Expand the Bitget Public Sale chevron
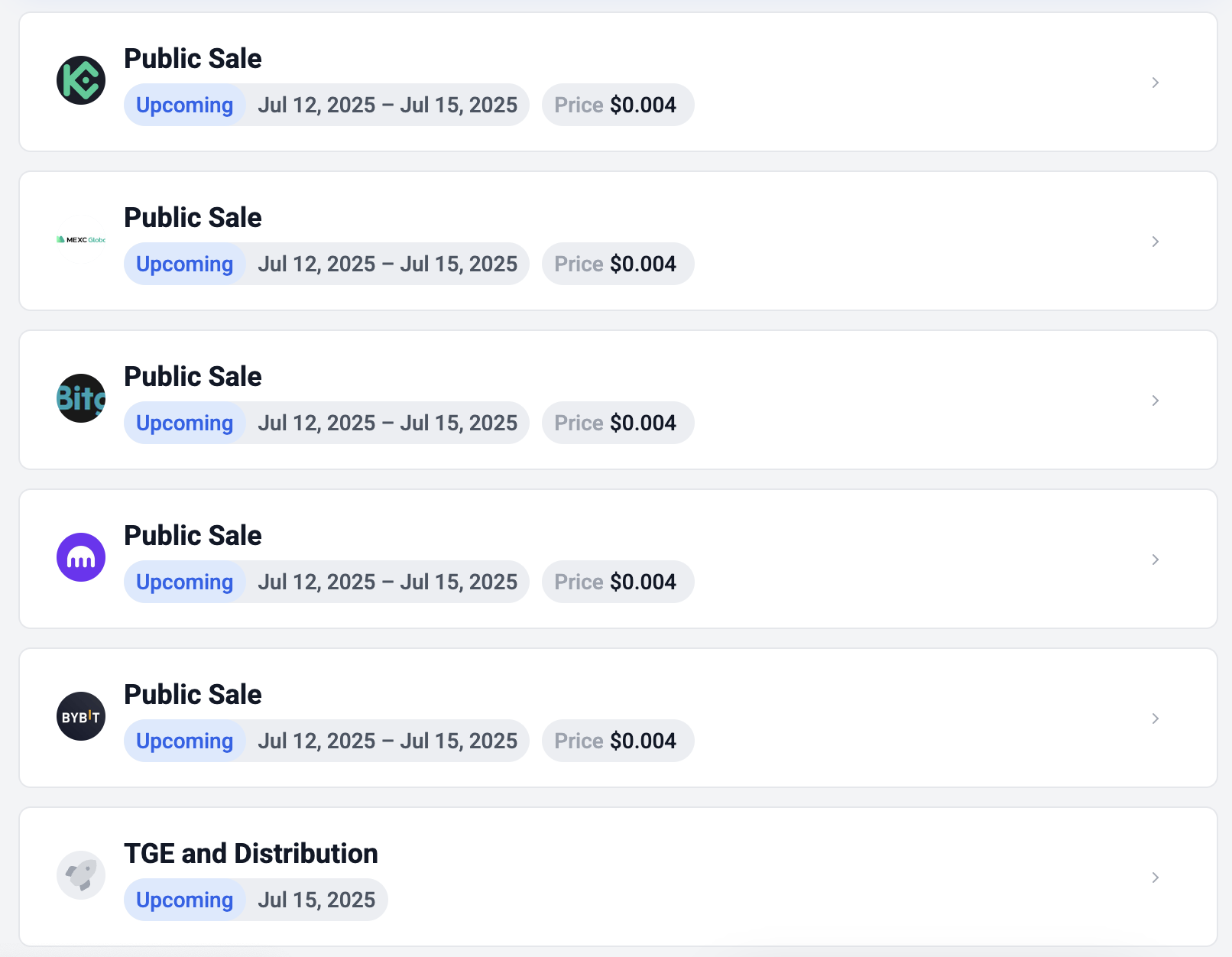1232x957 pixels. [x=1156, y=401]
